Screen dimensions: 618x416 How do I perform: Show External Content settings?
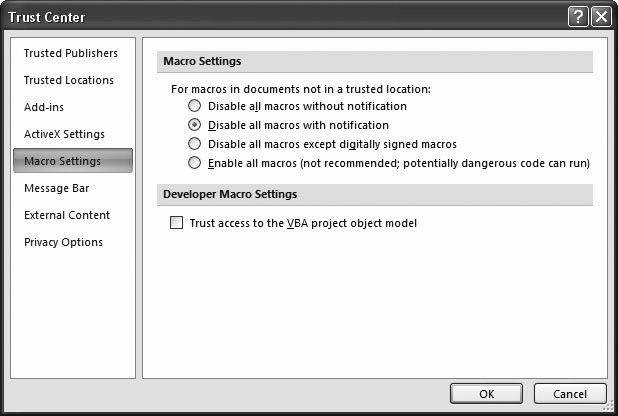(x=67, y=215)
